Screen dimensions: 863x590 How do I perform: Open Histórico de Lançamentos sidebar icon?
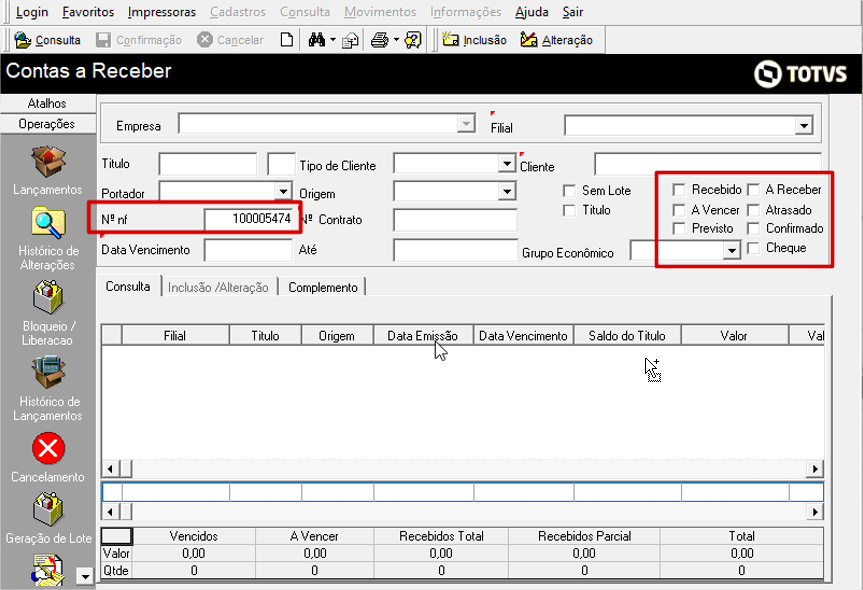48,373
